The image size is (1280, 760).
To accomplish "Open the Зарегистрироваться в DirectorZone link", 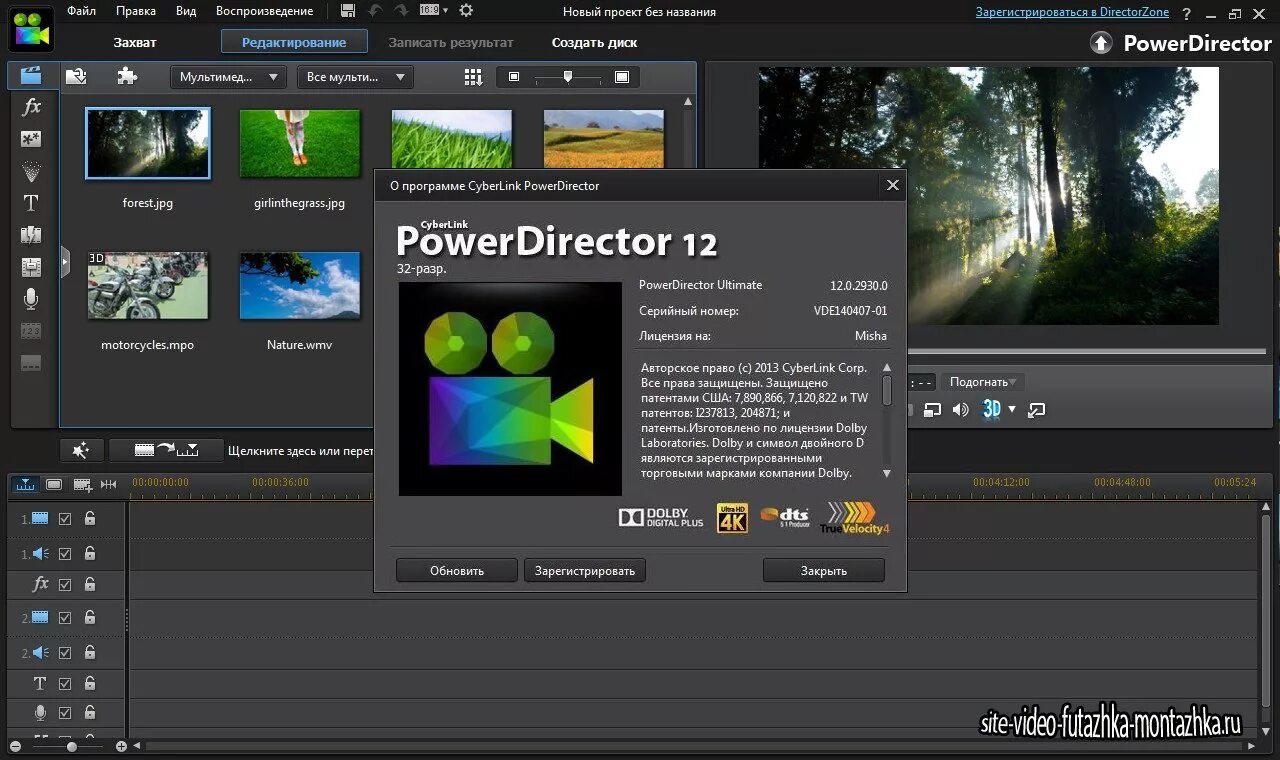I will (x=1073, y=12).
